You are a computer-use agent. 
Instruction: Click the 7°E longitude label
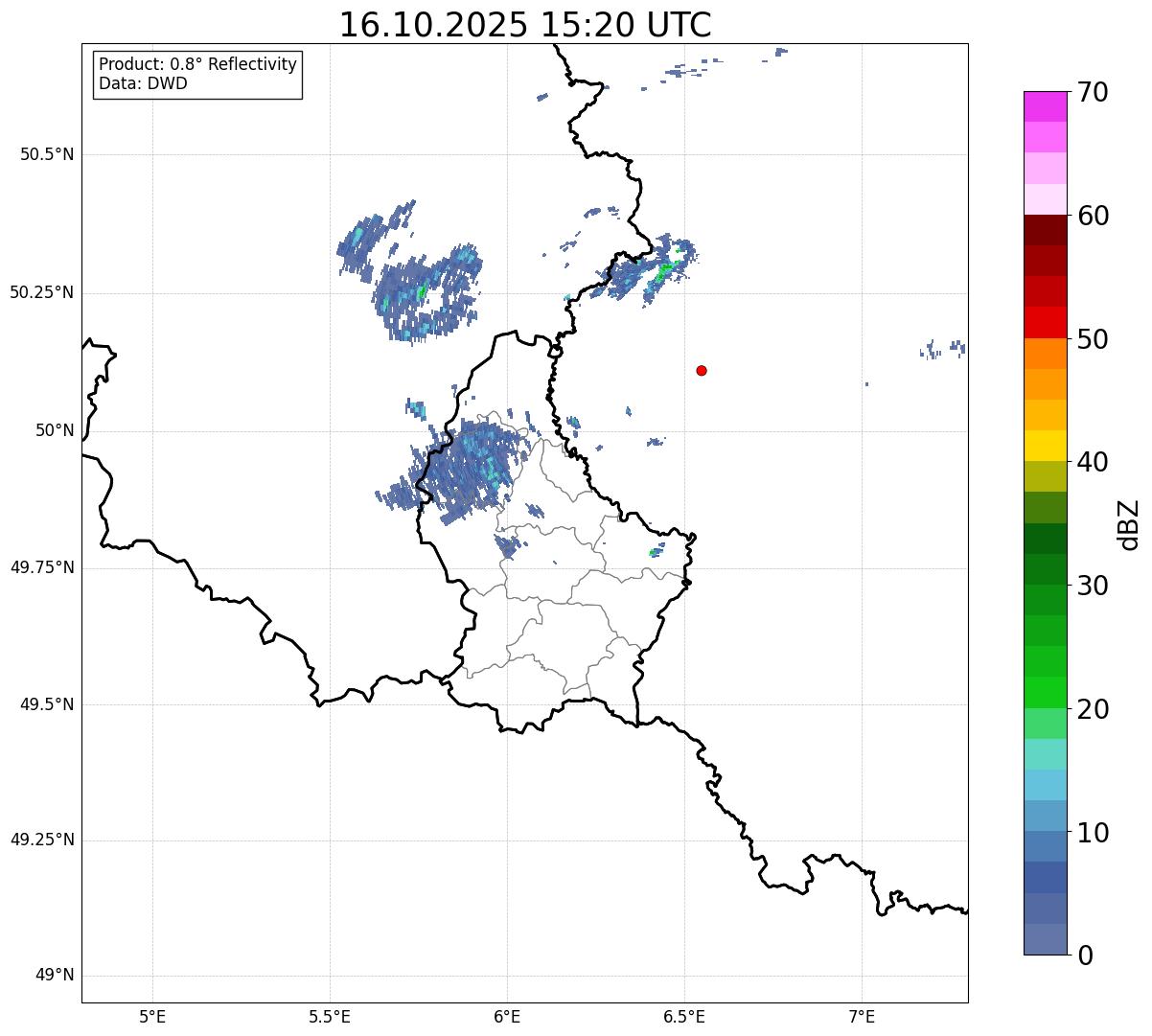pos(862,1016)
